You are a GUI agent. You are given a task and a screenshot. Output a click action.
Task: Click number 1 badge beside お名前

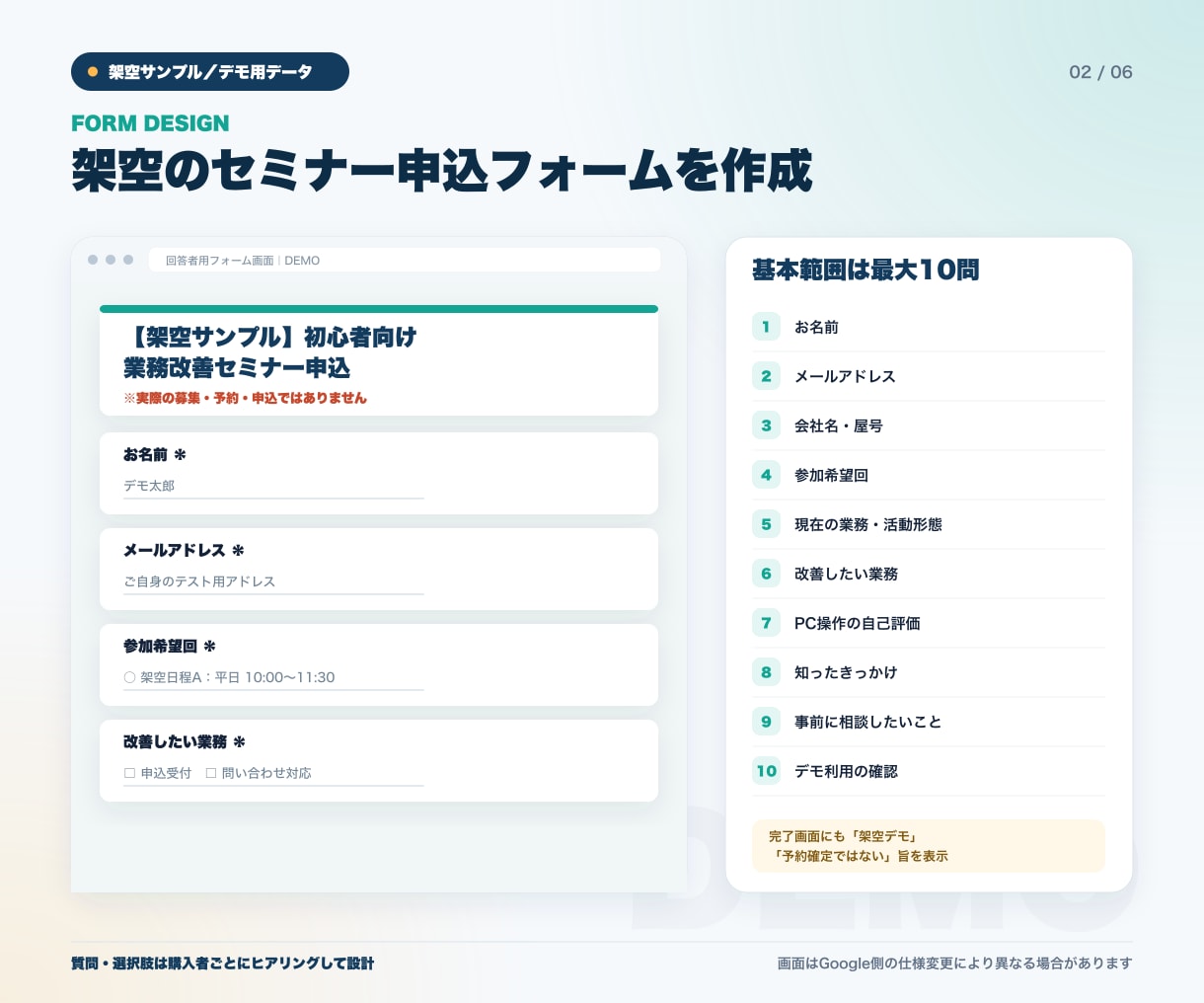766,327
